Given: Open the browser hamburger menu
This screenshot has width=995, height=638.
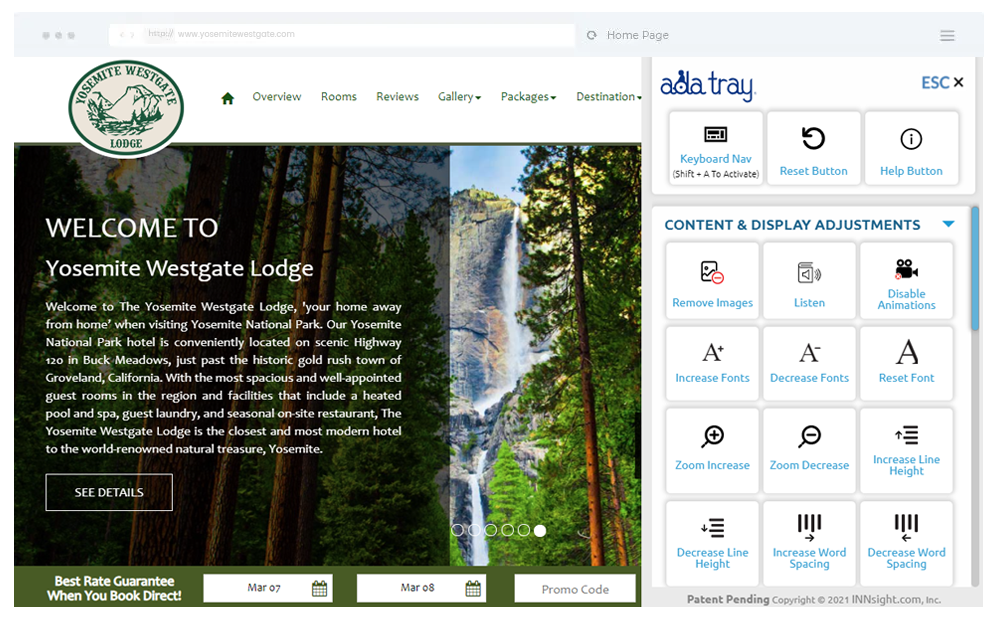Looking at the screenshot, I should (x=947, y=36).
